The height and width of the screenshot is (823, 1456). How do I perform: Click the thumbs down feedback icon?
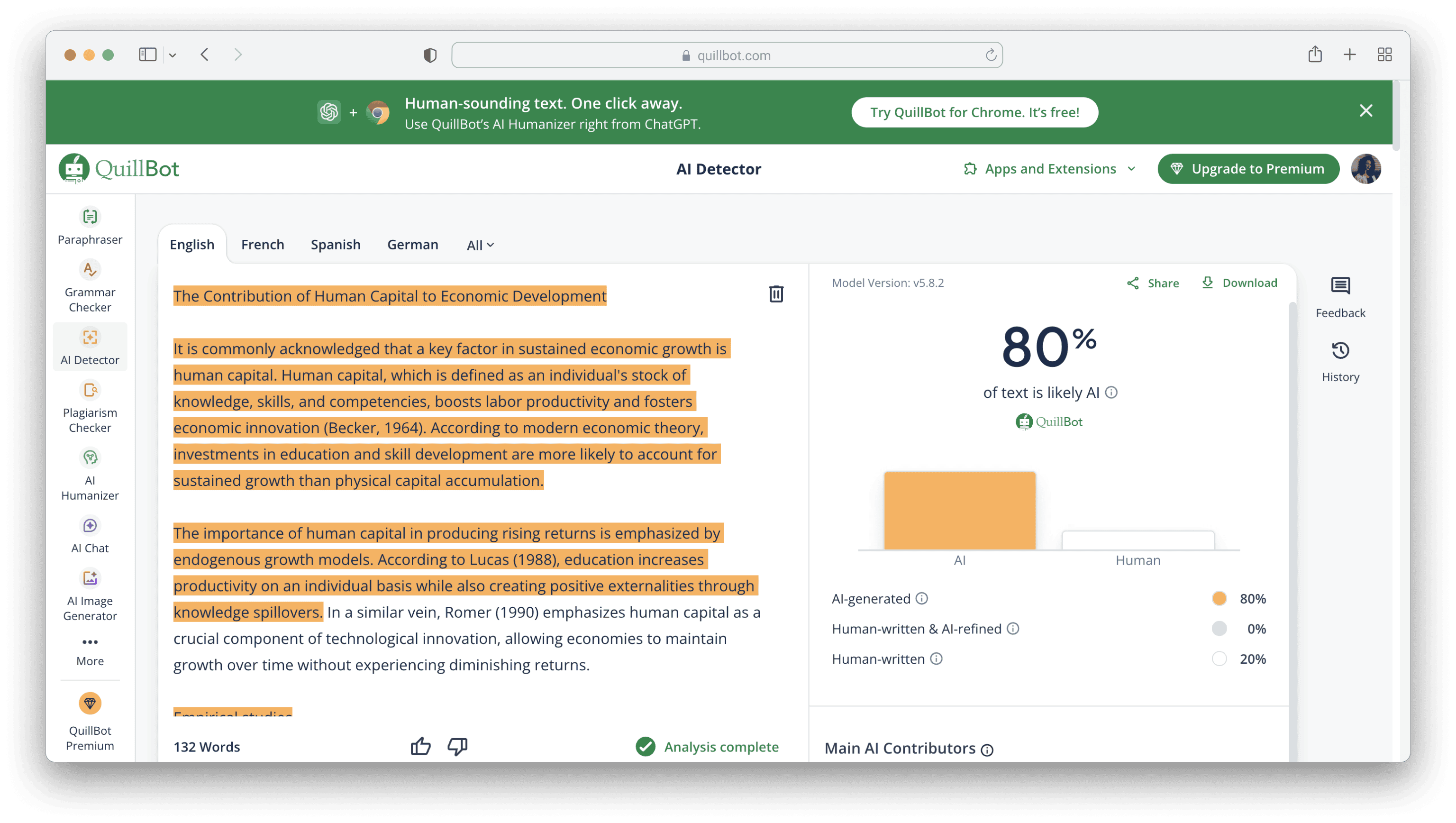(x=457, y=746)
